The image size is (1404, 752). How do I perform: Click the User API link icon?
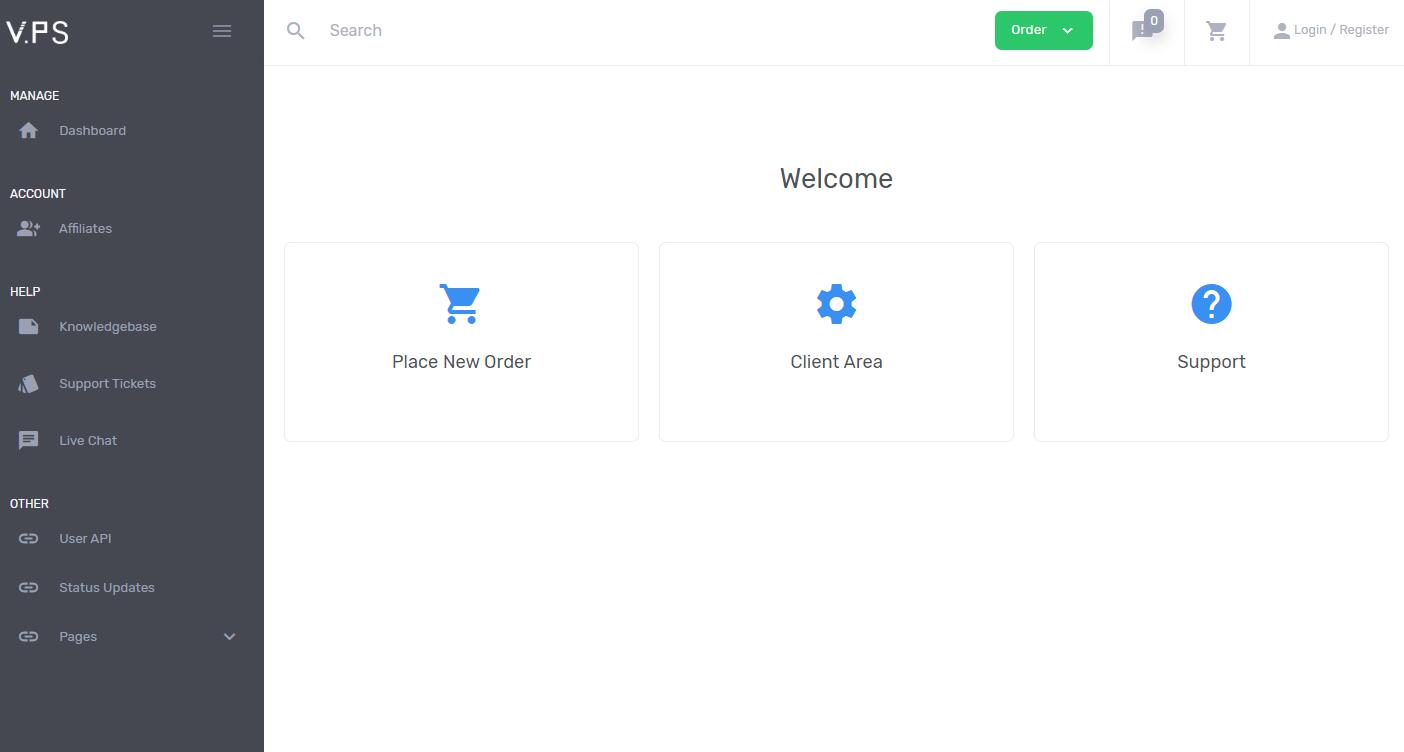28,539
